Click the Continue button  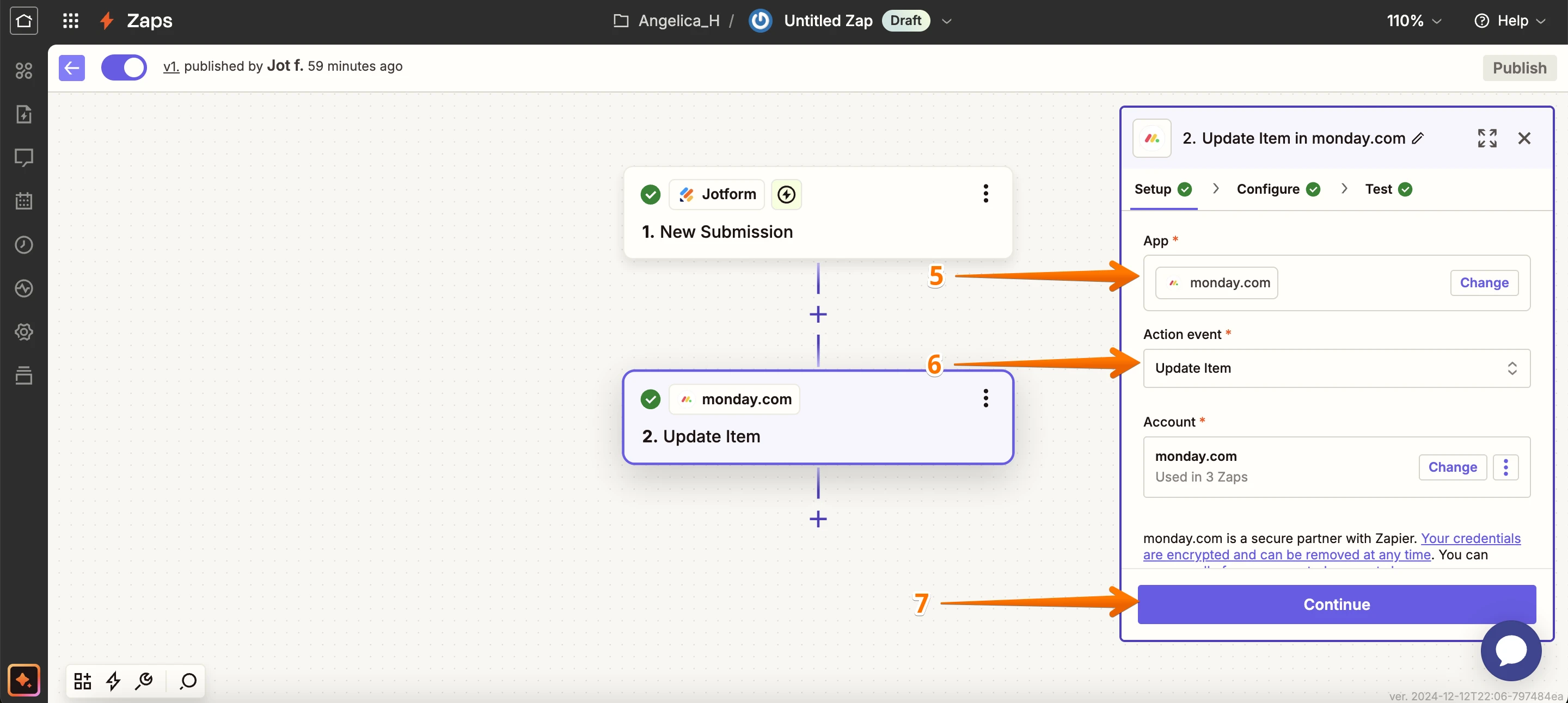[1336, 604]
